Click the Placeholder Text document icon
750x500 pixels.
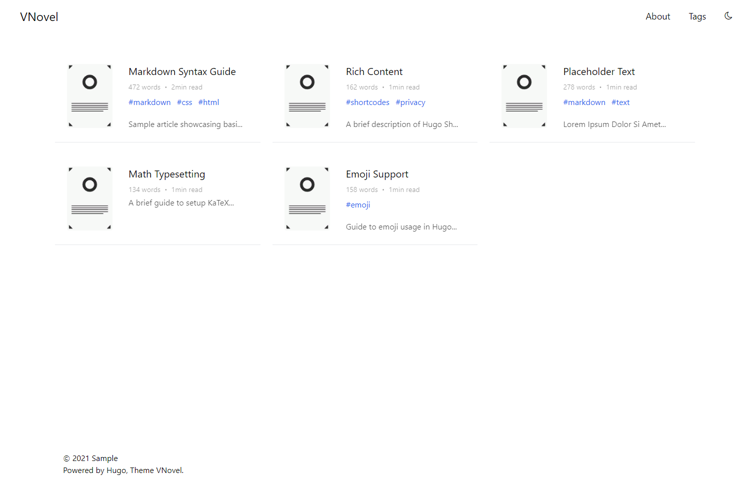click(x=524, y=96)
